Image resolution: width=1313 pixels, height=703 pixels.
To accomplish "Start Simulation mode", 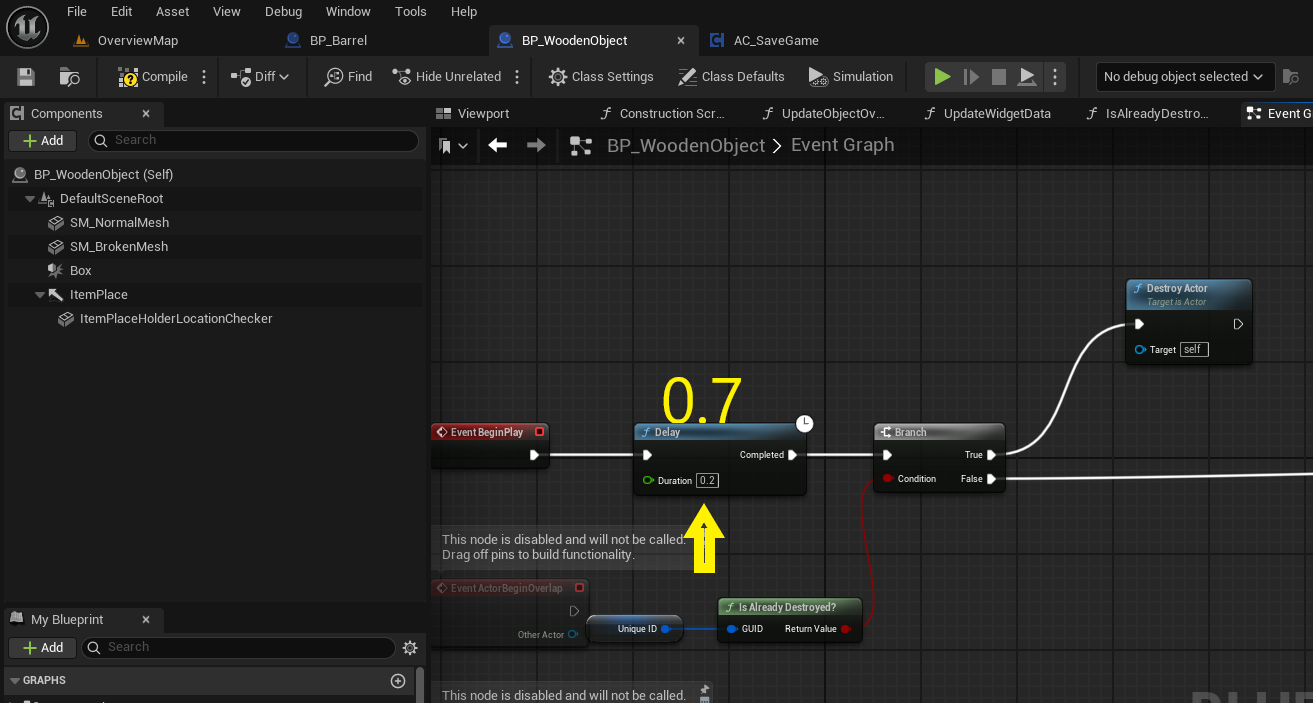I will click(x=850, y=77).
